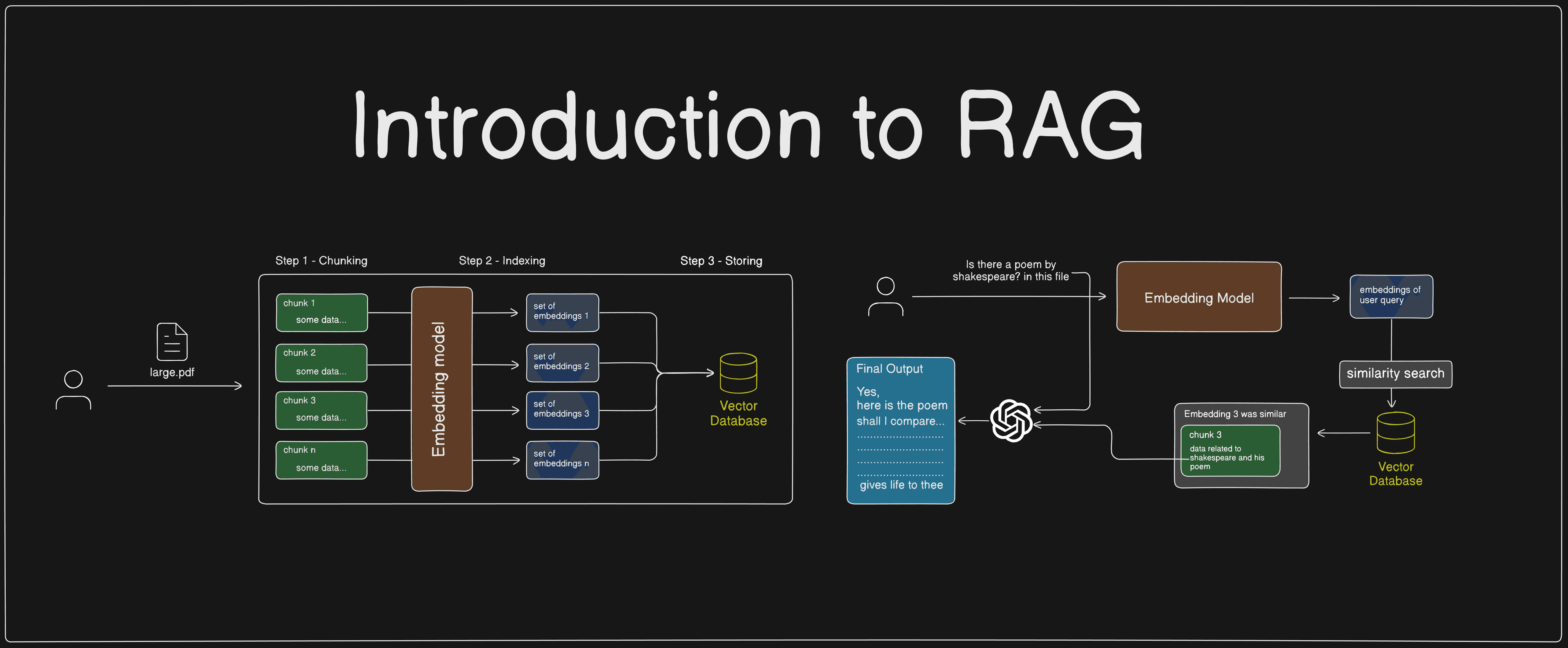Open the Final Output panel

point(900,430)
